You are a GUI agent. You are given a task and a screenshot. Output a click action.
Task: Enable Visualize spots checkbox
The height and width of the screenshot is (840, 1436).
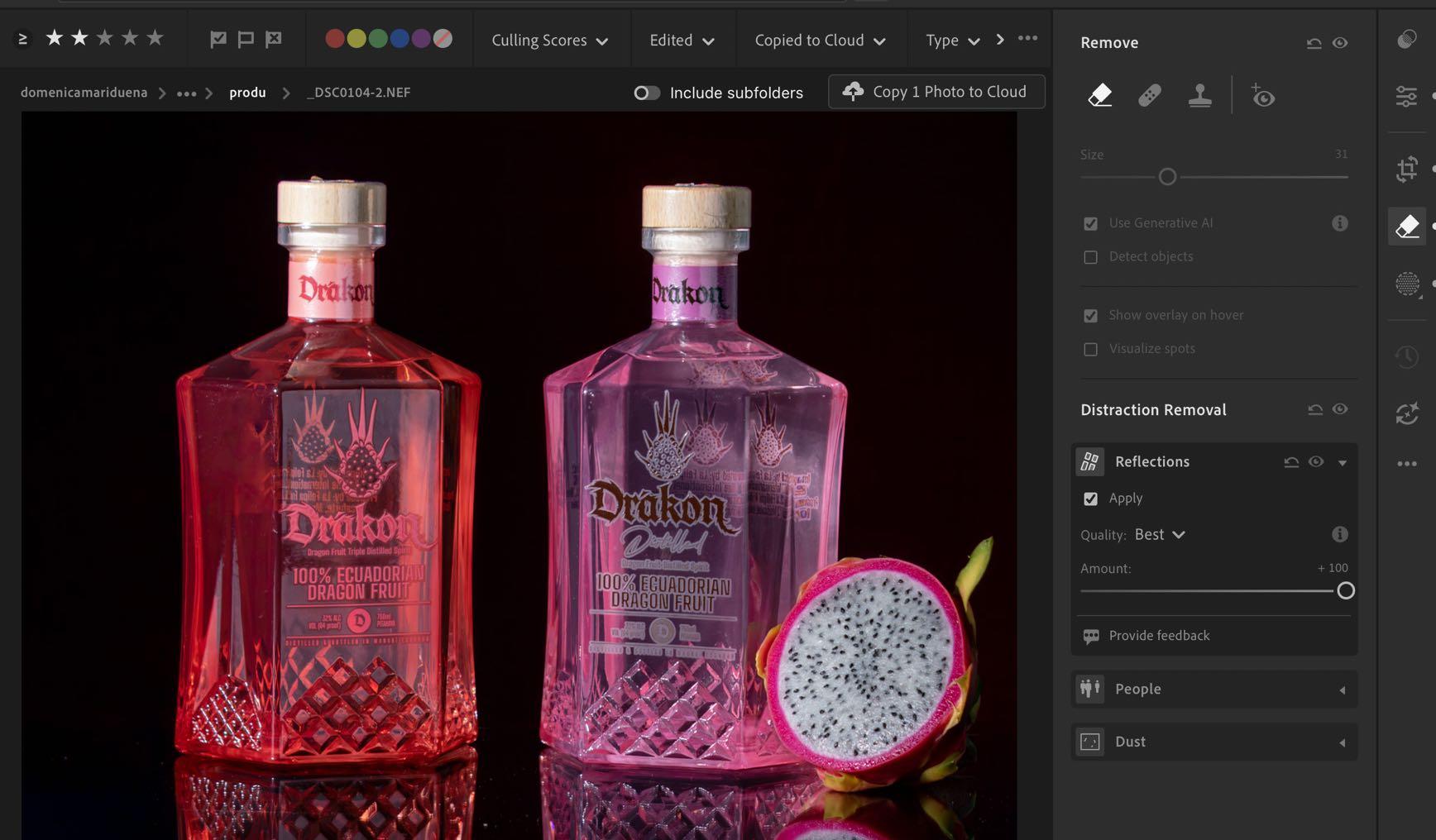pos(1090,349)
